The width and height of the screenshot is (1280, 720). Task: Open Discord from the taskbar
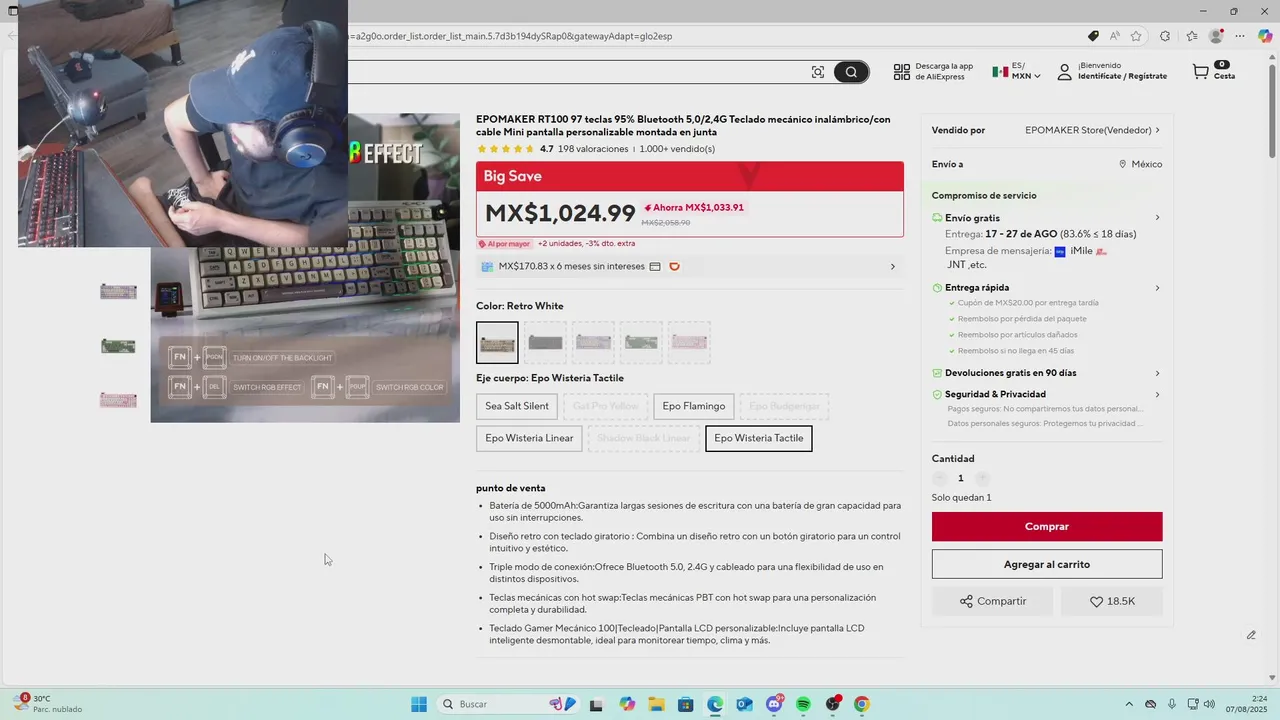pos(774,704)
